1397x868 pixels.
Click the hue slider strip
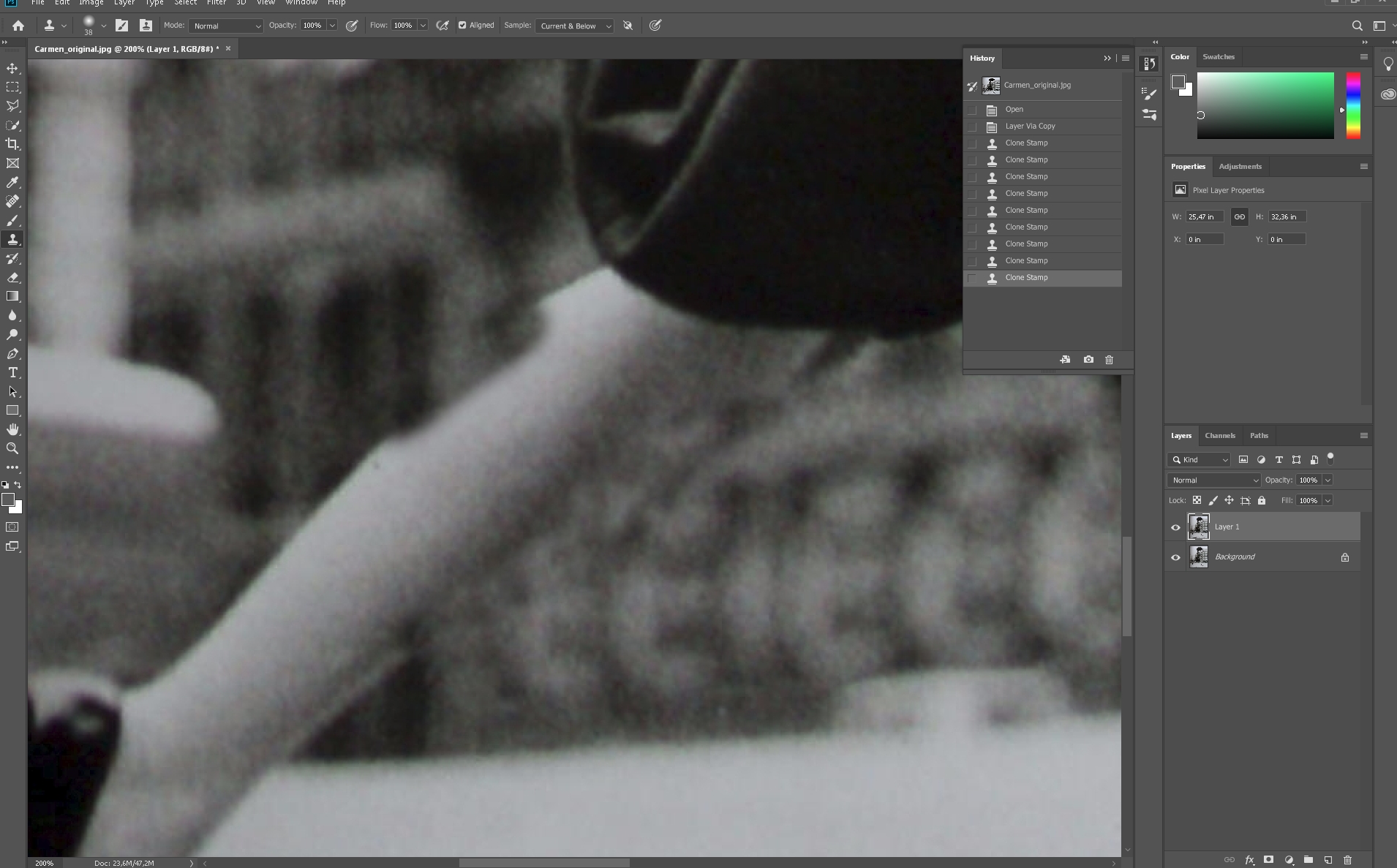coord(1353,105)
